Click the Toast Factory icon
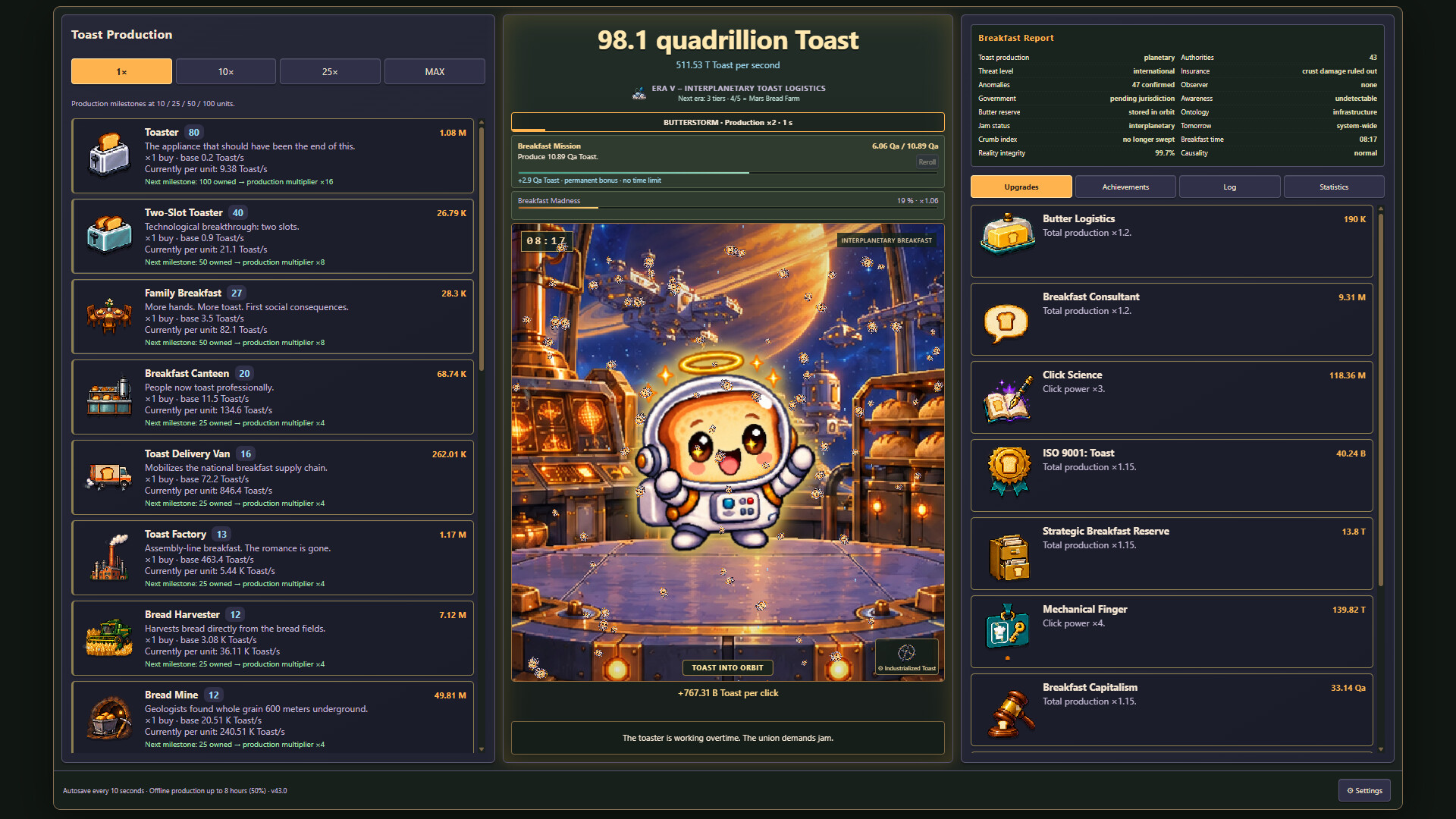The height and width of the screenshot is (819, 1456). [109, 557]
